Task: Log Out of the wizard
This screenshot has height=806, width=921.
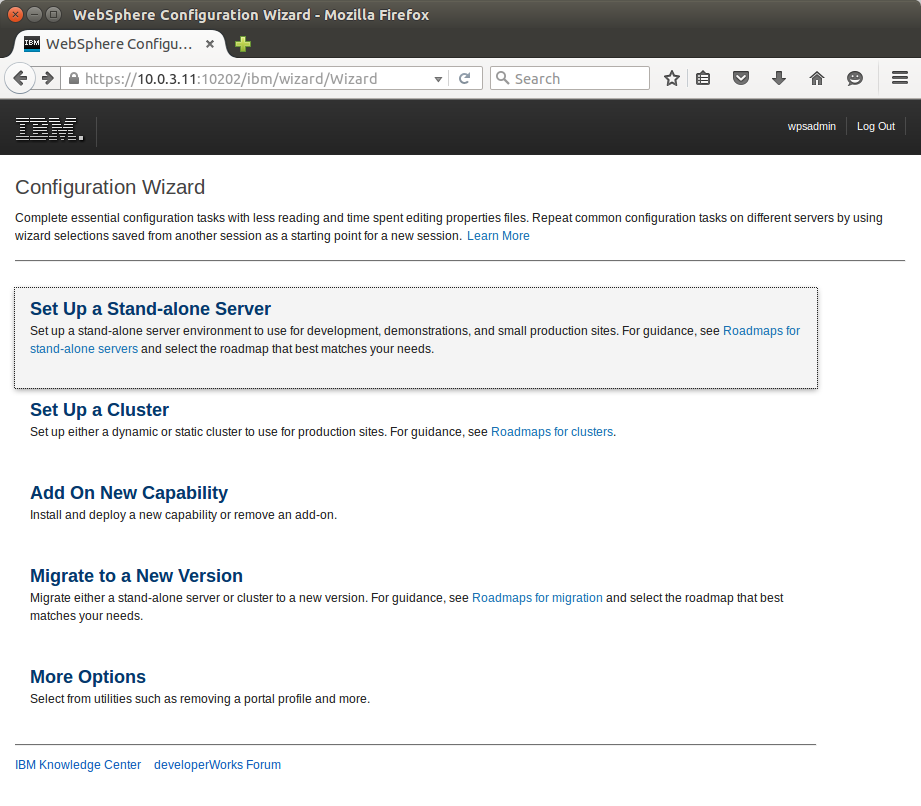Action: point(875,126)
